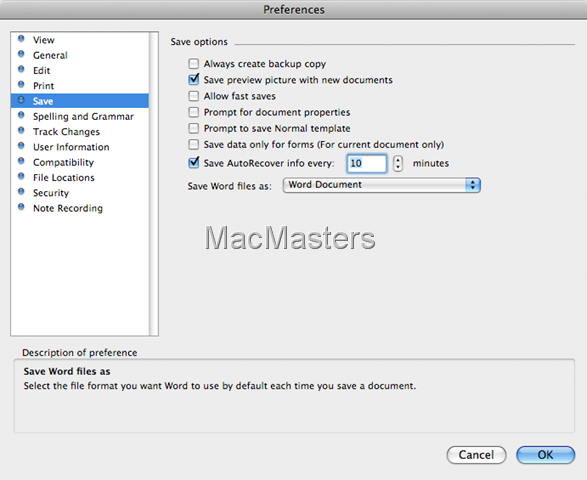Enable Save data only for forms
587x480 pixels.
click(194, 145)
